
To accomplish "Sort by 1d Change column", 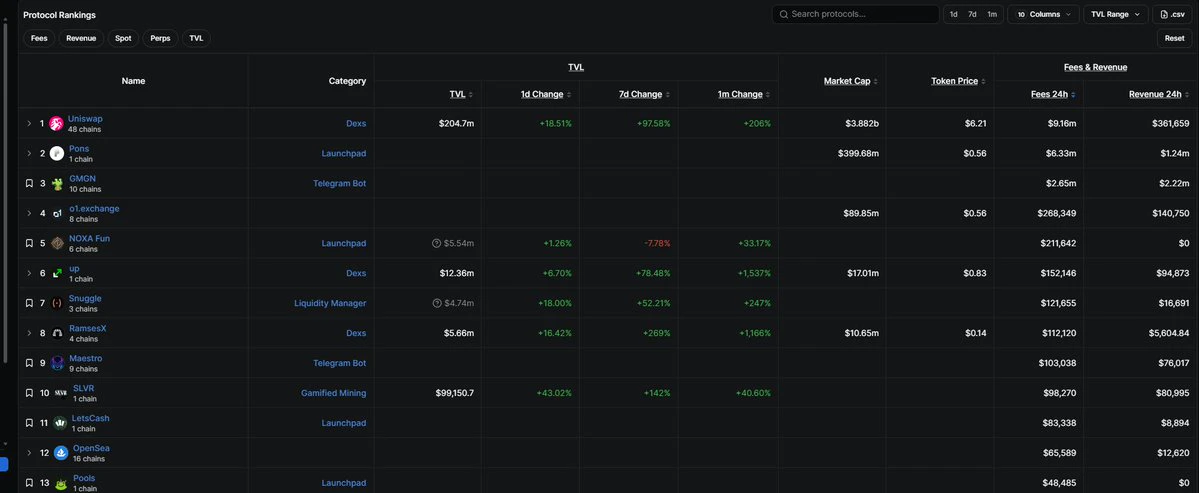I will pos(546,94).
